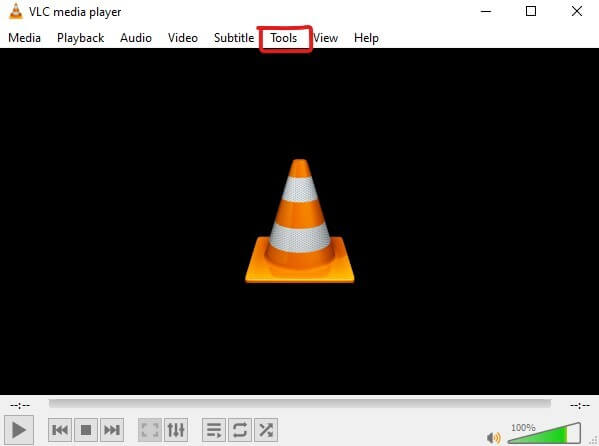
Task: Set volume on the green volume slider
Action: [544, 433]
